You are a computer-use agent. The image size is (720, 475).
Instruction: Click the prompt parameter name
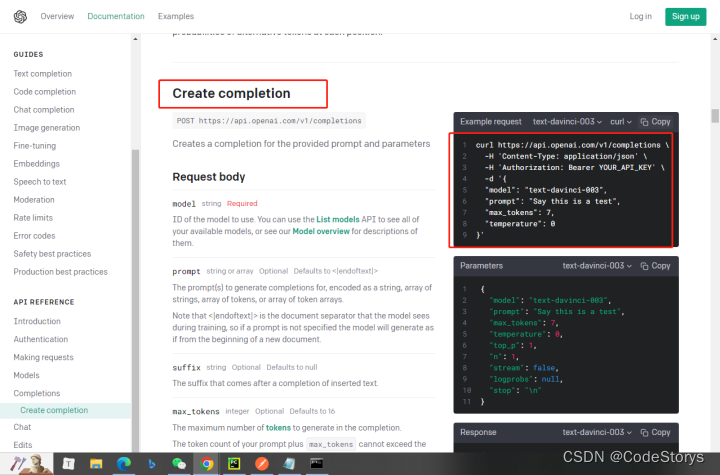[186, 271]
